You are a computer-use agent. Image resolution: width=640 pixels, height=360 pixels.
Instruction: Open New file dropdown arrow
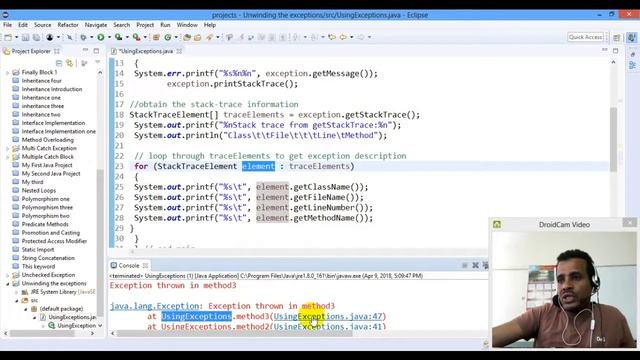[x=16, y=37]
